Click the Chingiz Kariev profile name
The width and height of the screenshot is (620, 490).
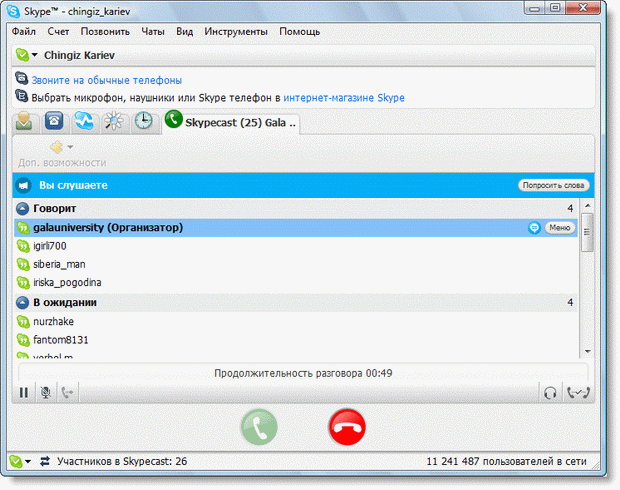click(79, 55)
